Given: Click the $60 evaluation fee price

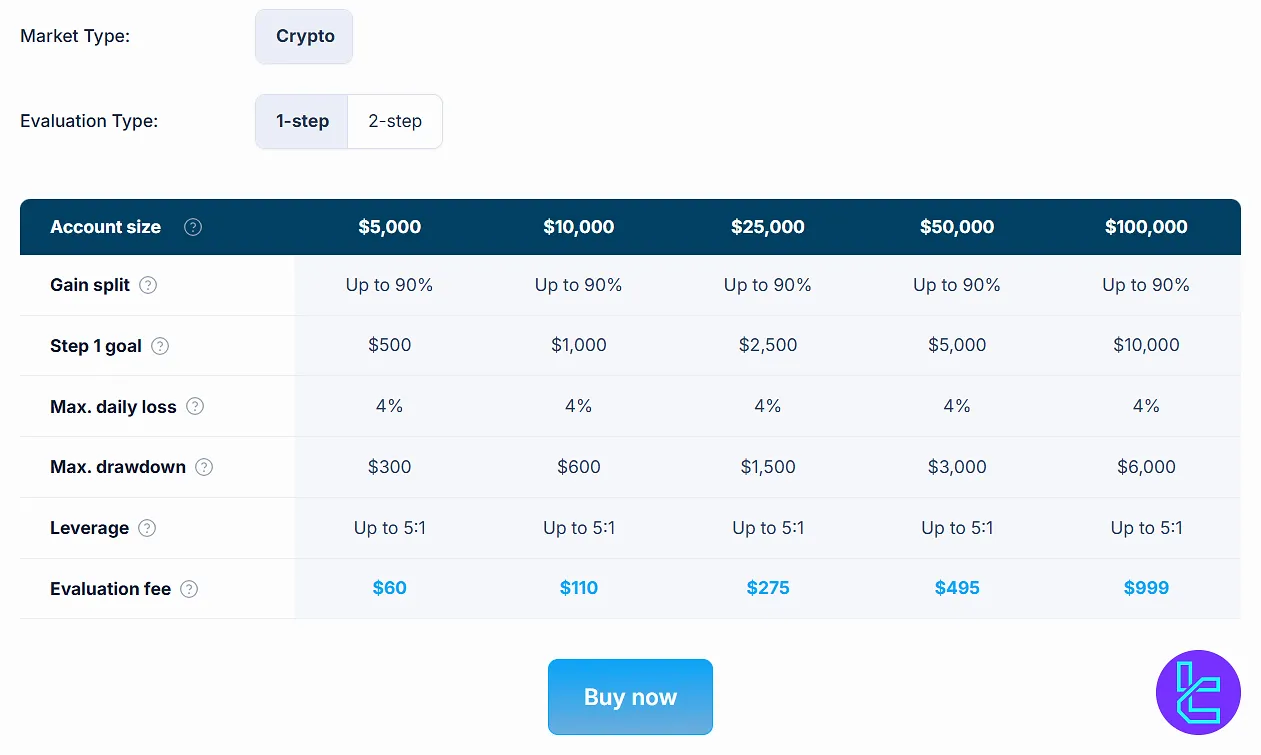Looking at the screenshot, I should pyautogui.click(x=389, y=588).
